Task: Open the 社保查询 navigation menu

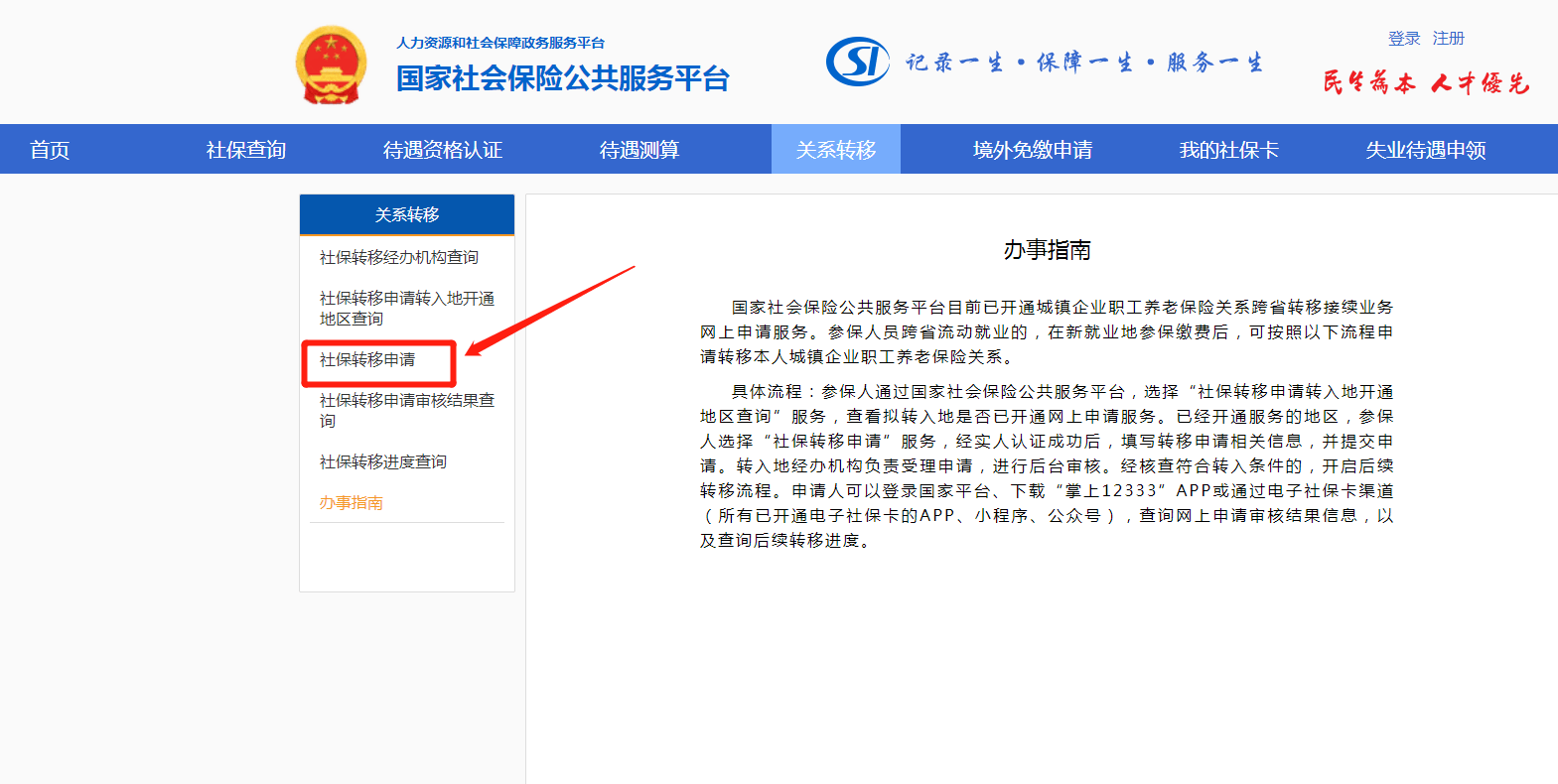Action: click(246, 150)
